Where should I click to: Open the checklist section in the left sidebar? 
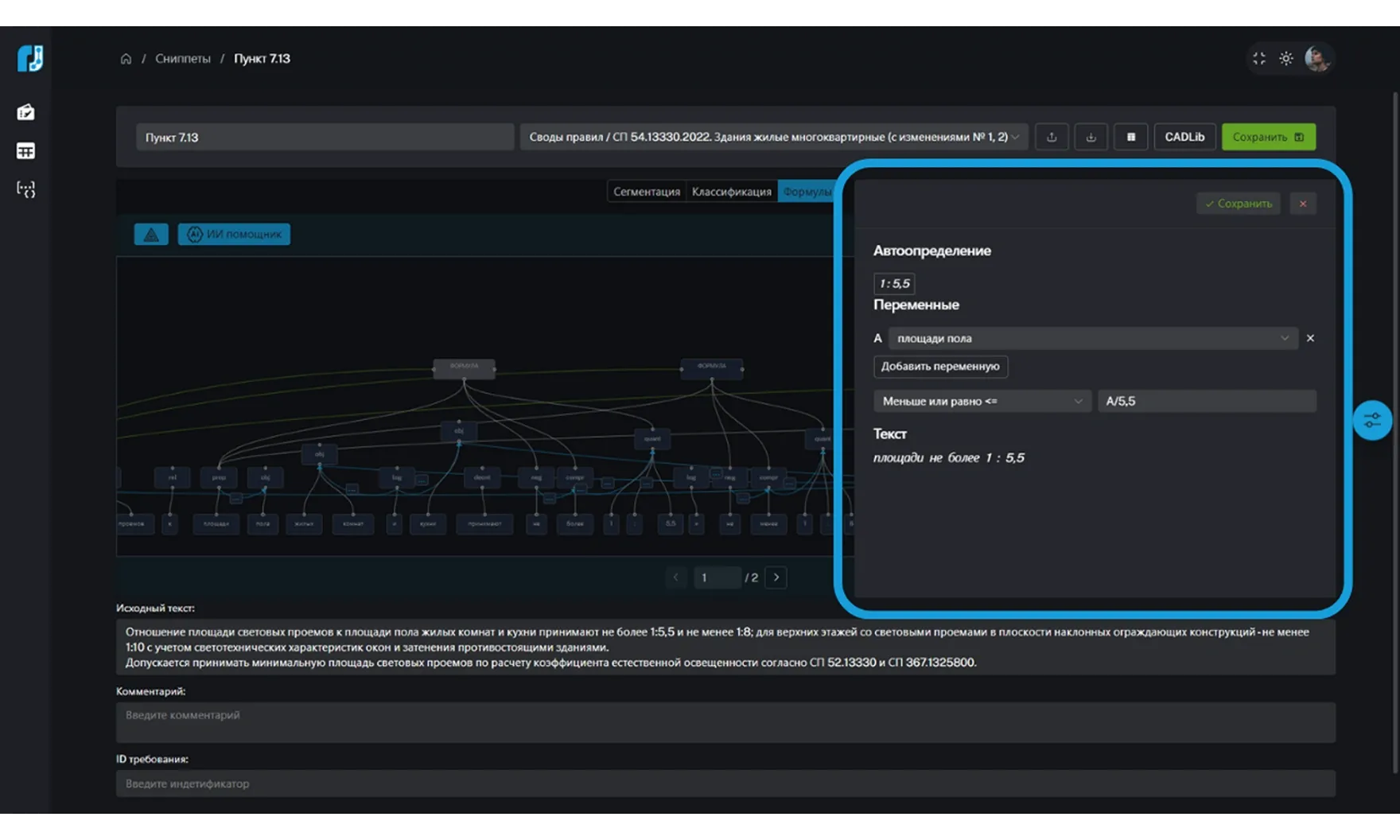(26, 112)
